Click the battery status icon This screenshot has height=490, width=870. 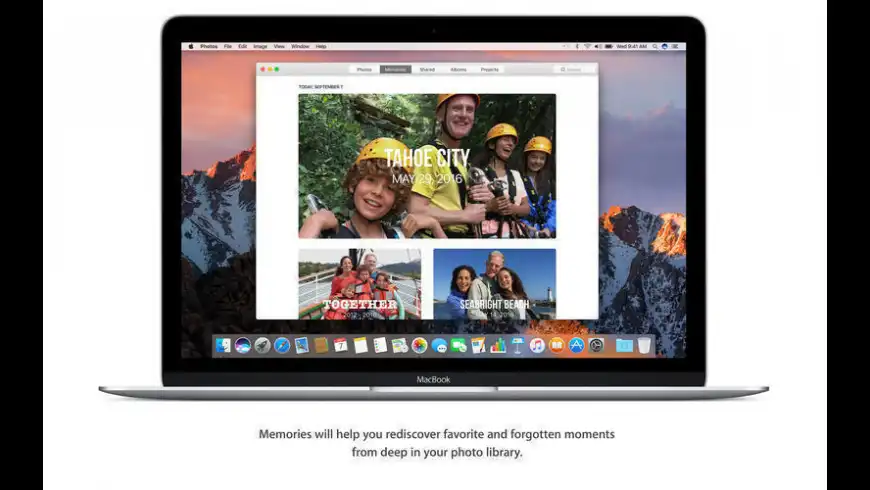[609, 47]
